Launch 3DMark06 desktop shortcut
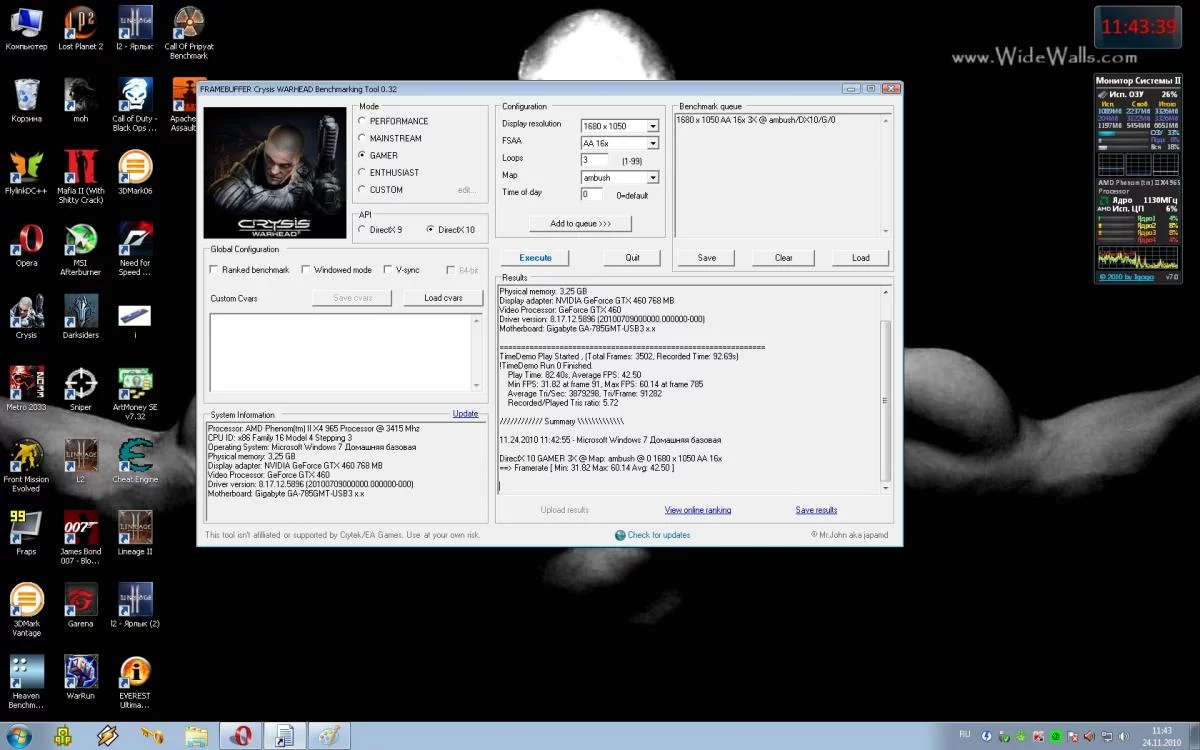 (135, 168)
